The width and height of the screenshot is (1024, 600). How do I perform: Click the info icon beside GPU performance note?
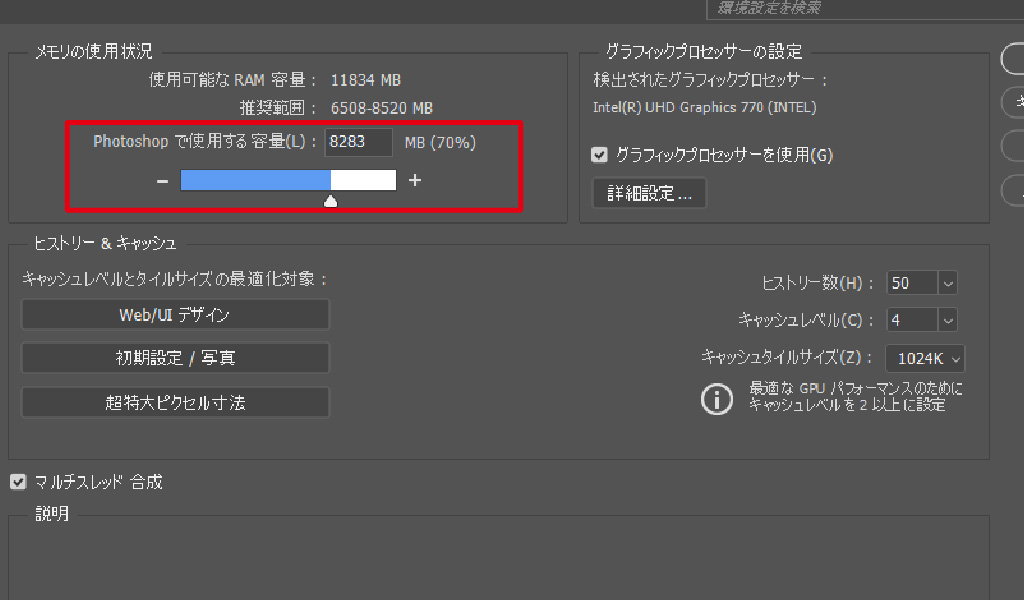tap(716, 398)
